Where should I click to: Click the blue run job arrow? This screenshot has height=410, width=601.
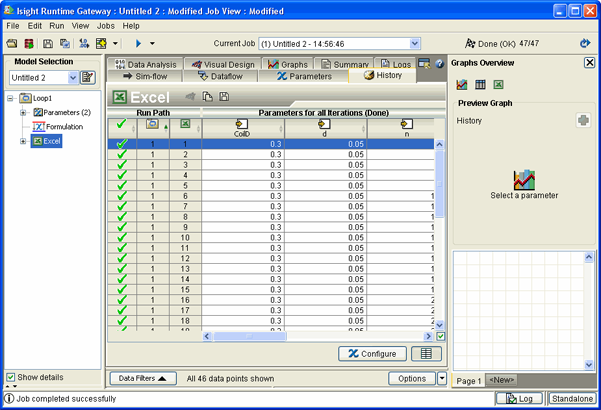pyautogui.click(x=138, y=44)
